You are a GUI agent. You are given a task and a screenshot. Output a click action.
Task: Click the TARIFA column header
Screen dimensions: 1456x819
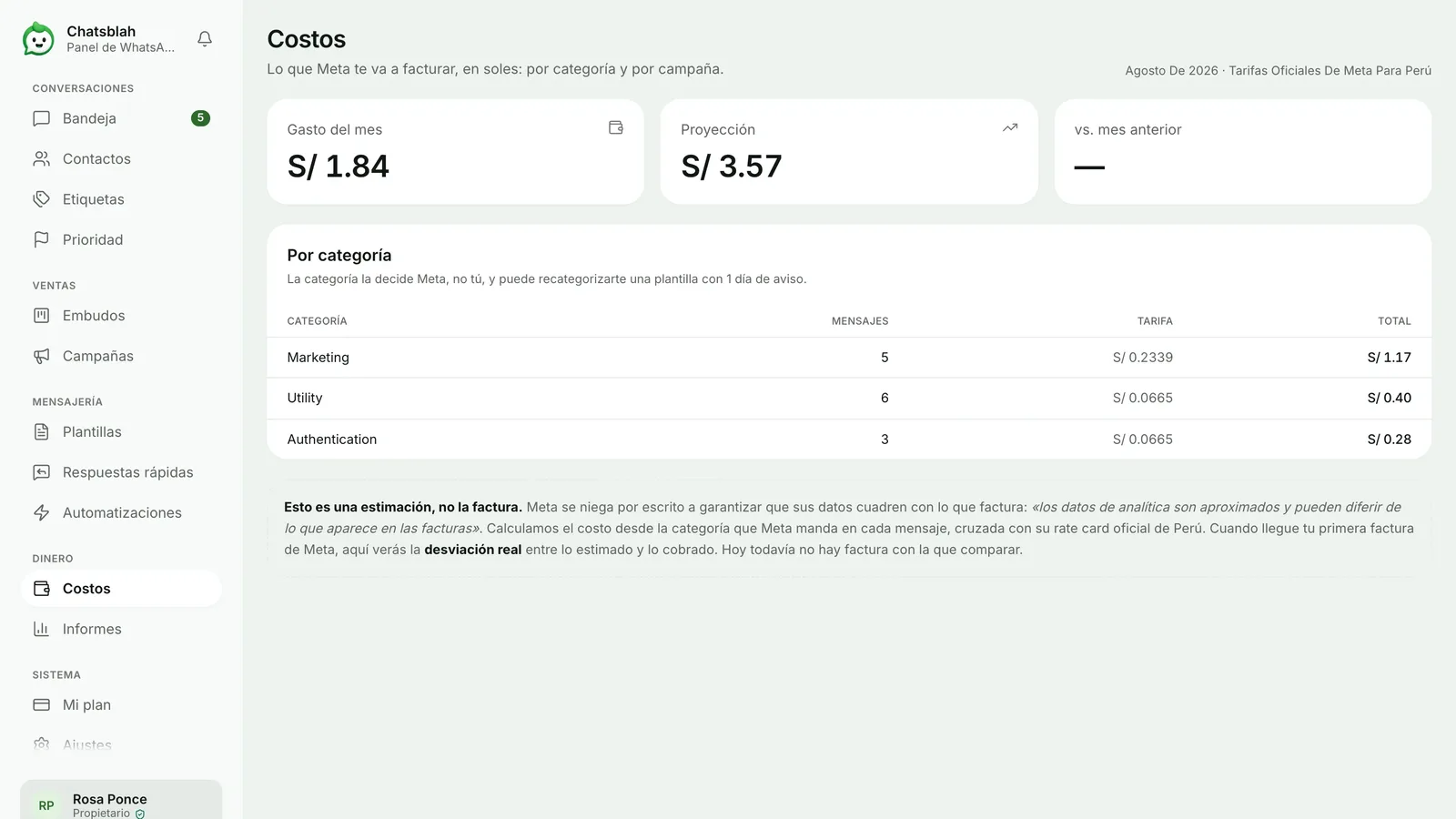(1155, 321)
